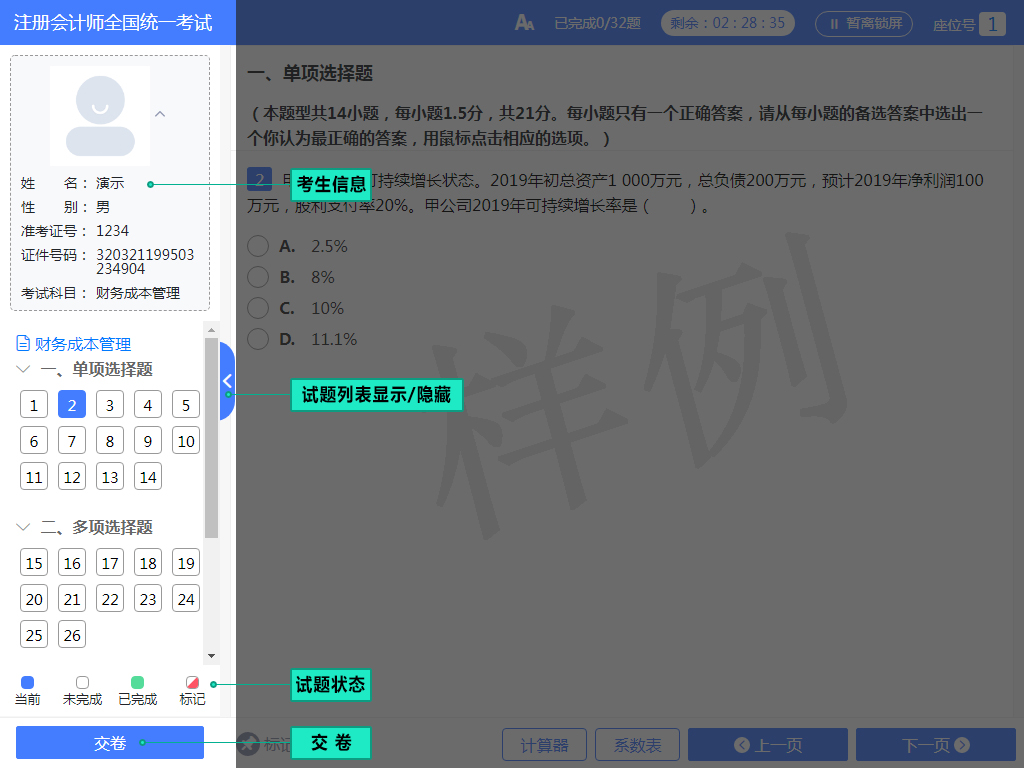The width and height of the screenshot is (1024, 768).
Task: Jump to question number 5
Action: (185, 404)
